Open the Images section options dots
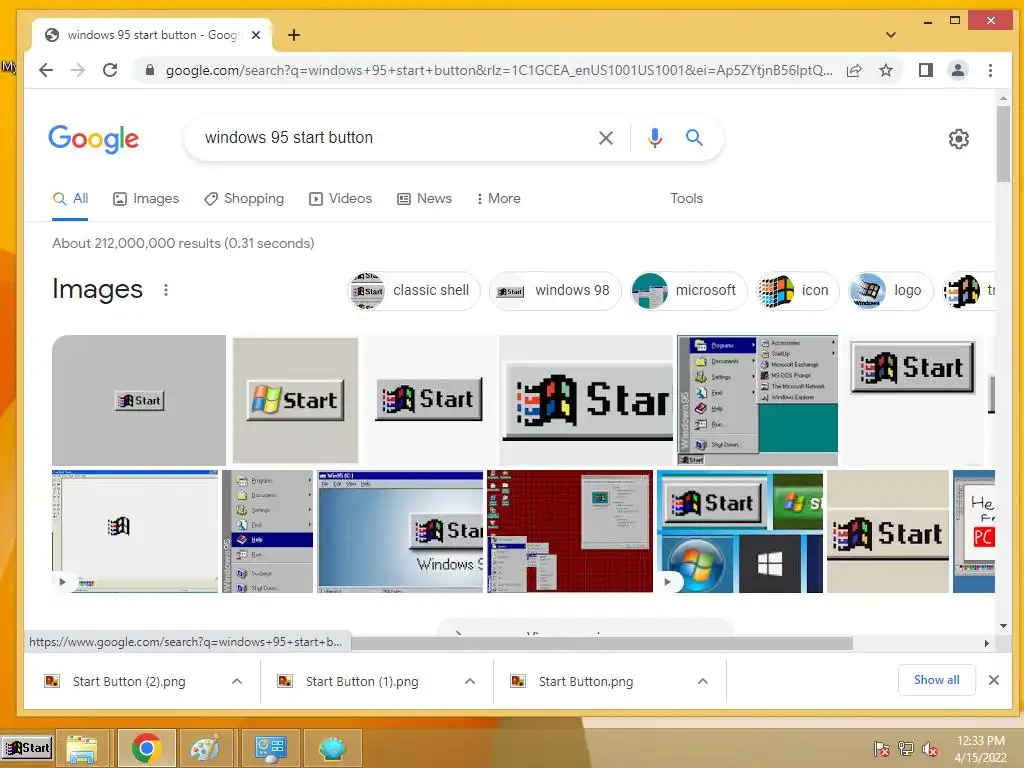Image resolution: width=1024 pixels, height=768 pixels. (x=166, y=290)
